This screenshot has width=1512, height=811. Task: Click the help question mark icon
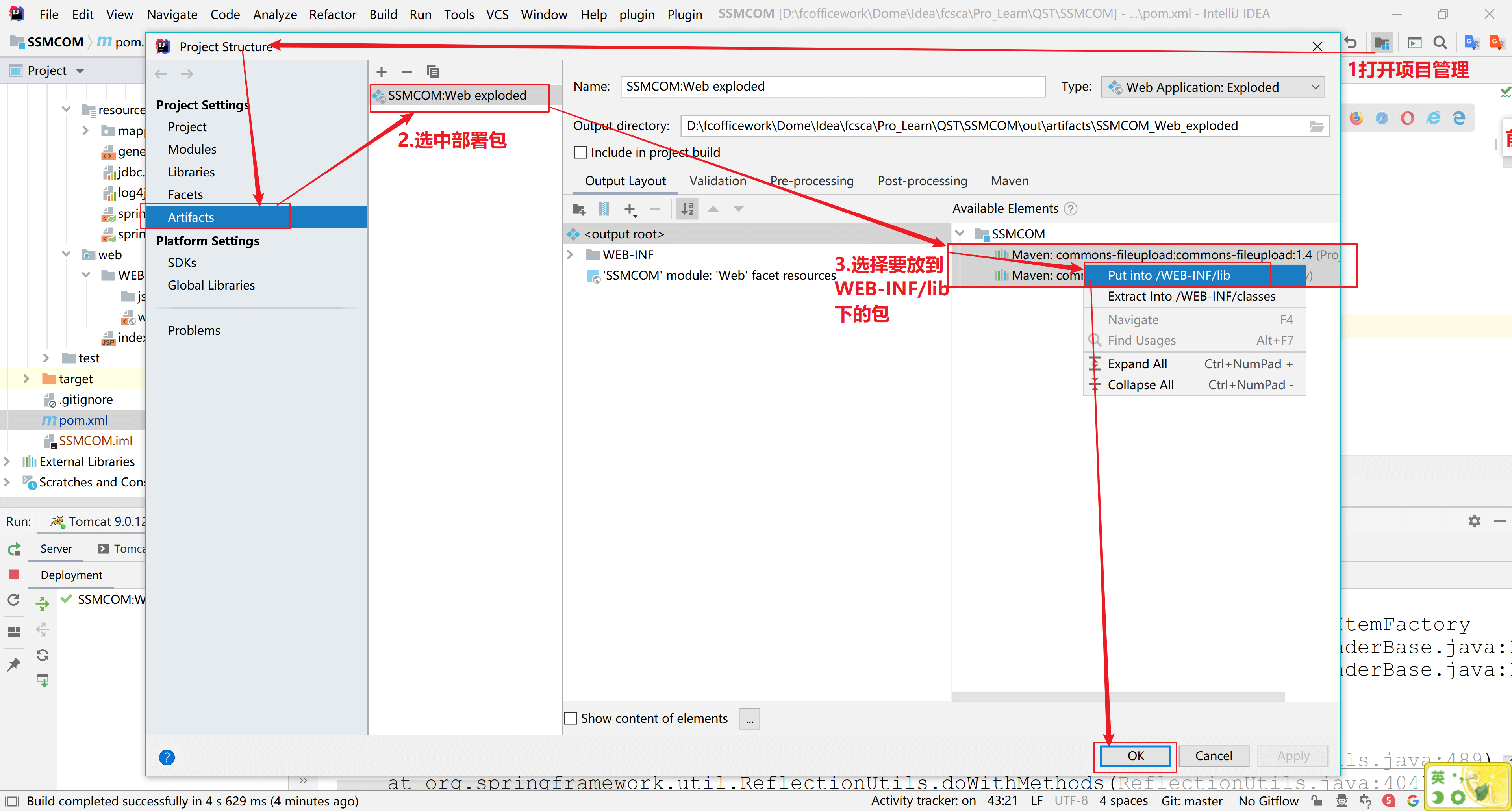[x=167, y=757]
